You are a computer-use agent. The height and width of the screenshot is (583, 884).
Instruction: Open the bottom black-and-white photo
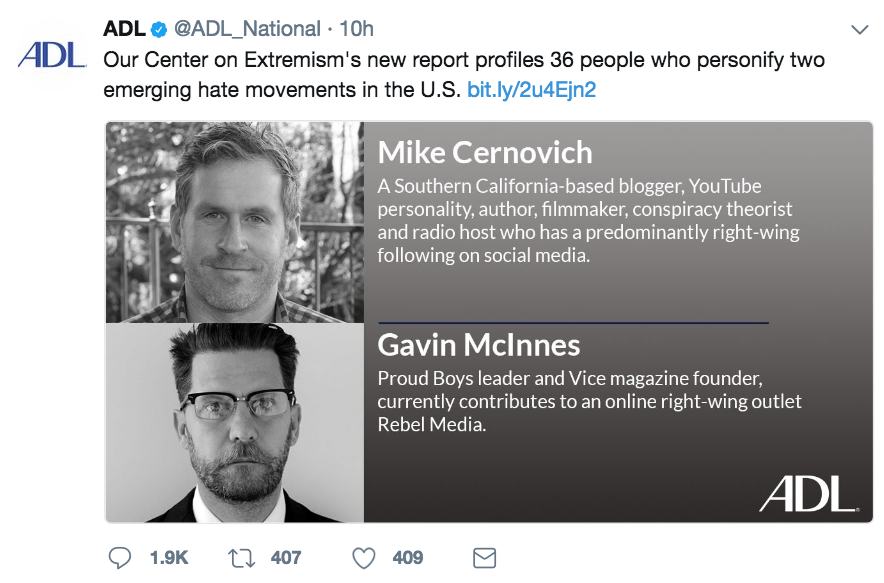(235, 422)
